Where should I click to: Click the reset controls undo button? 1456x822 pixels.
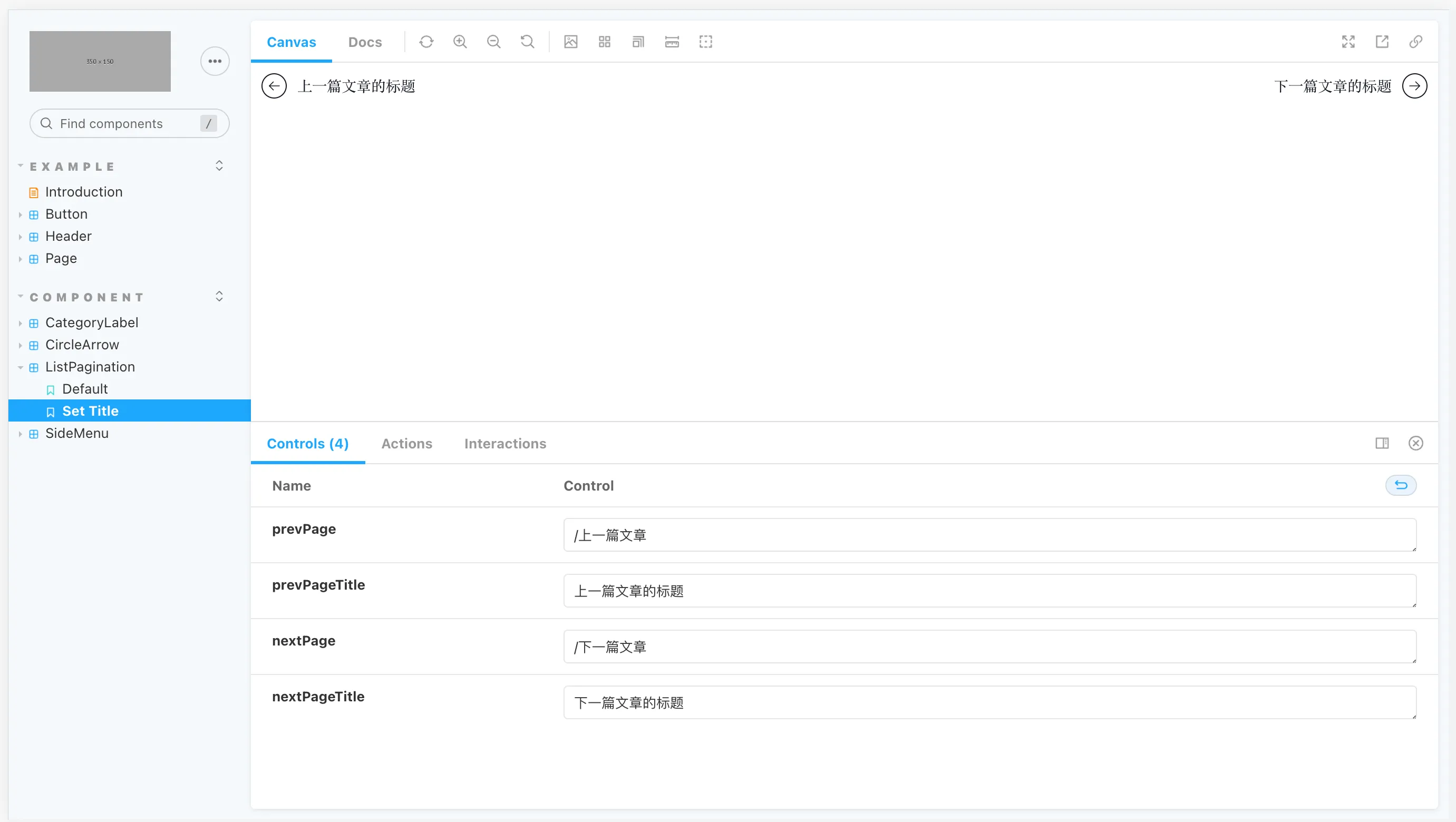(x=1401, y=485)
